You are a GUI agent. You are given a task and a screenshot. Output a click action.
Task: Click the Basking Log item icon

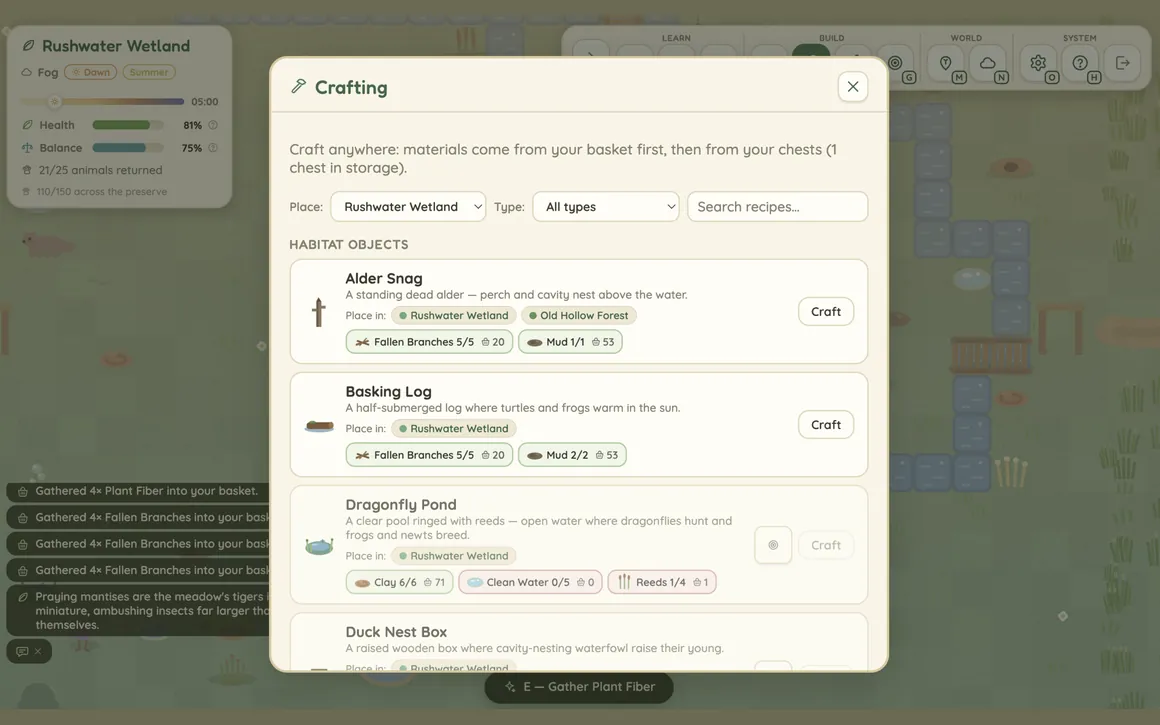319,425
